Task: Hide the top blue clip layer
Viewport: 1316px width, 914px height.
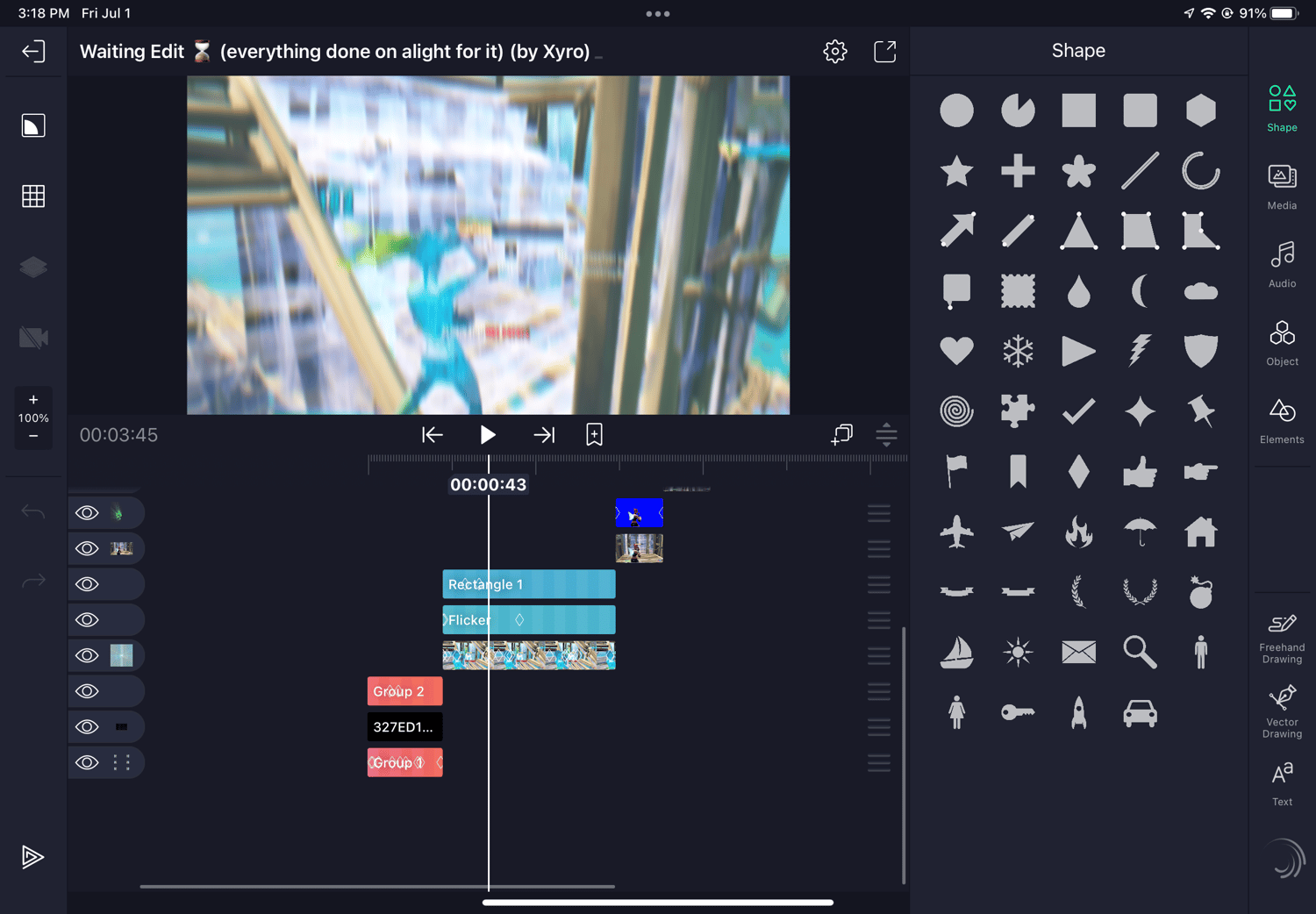Action: point(87,513)
